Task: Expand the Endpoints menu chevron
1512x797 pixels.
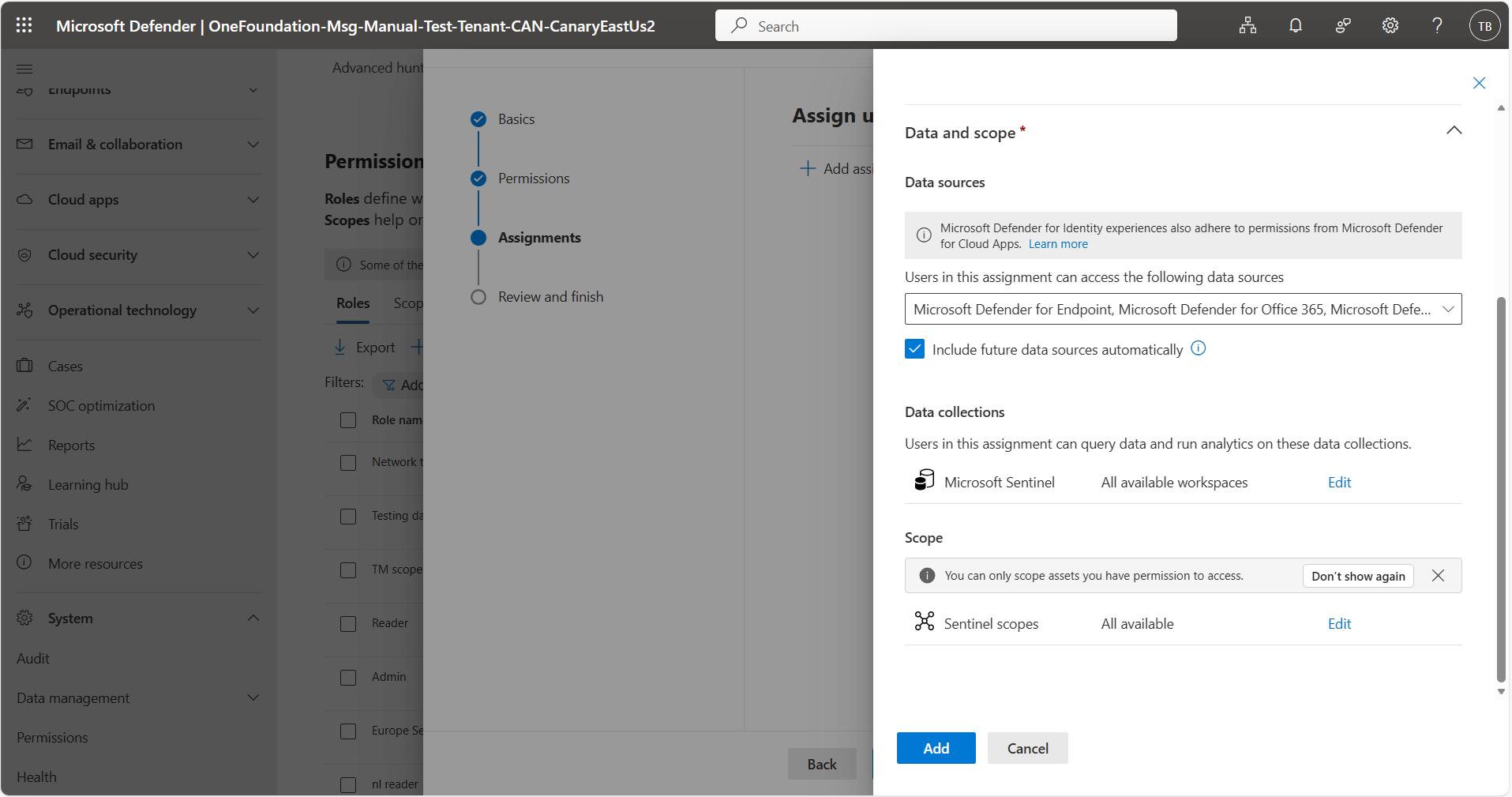Action: [253, 90]
